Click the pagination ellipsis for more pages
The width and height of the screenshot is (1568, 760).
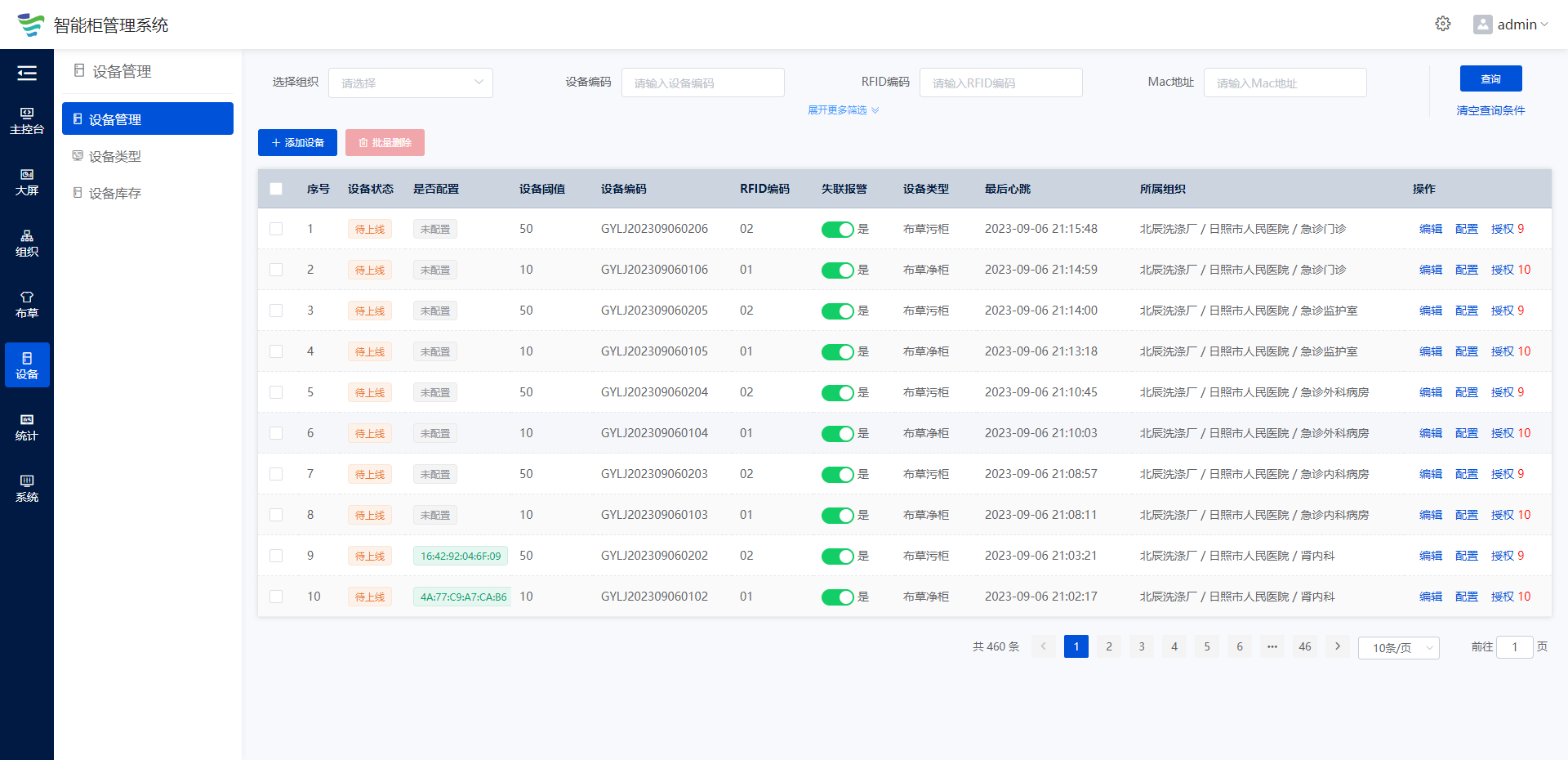(x=1272, y=646)
